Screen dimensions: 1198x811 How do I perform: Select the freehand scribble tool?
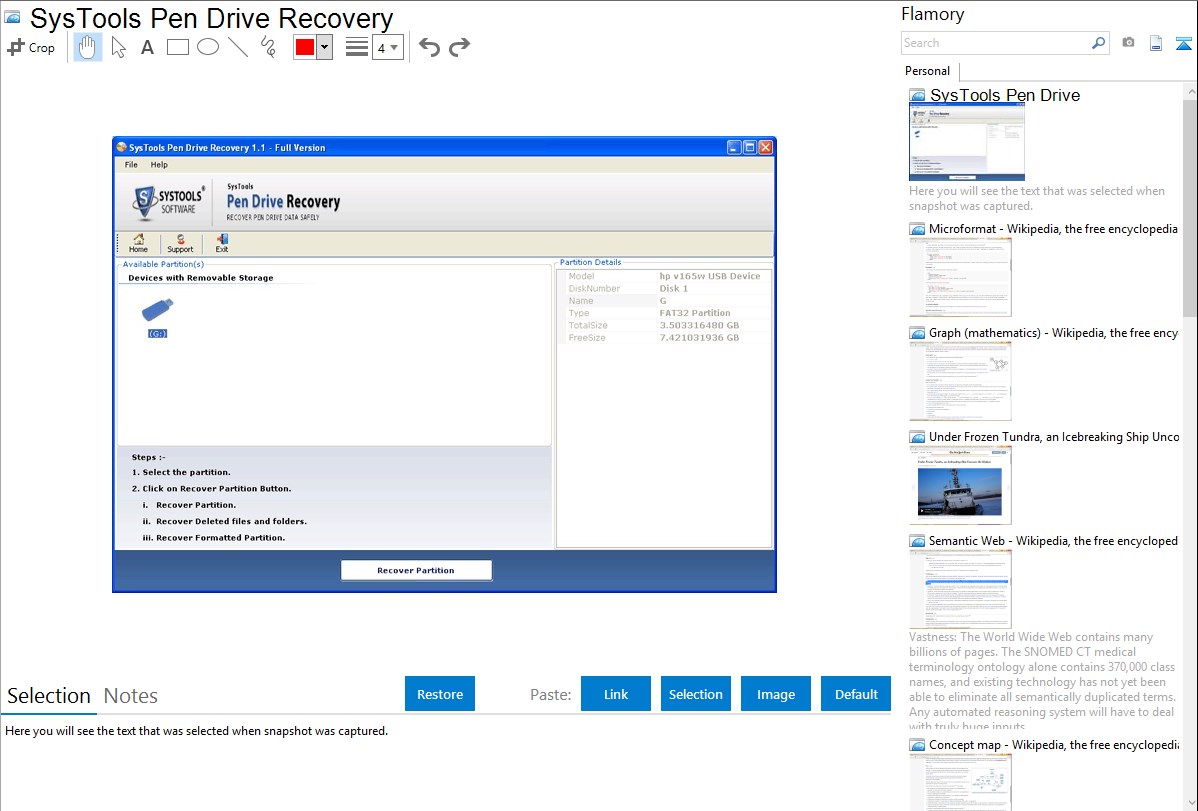point(268,47)
